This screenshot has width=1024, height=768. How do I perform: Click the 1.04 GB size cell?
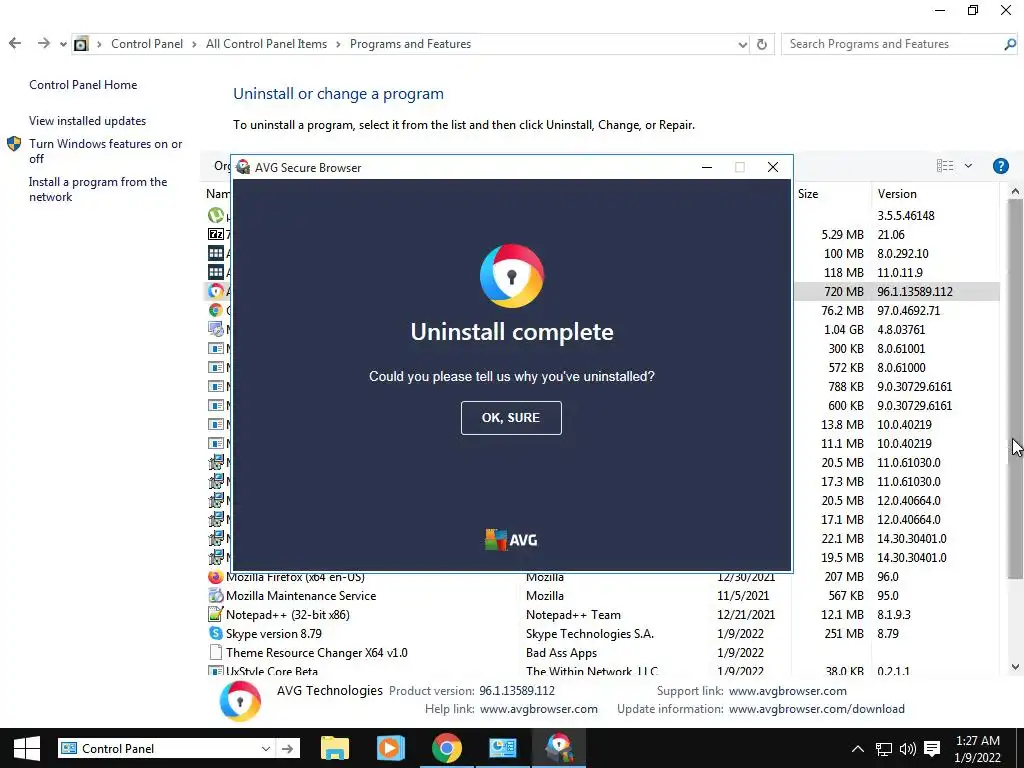click(x=844, y=329)
